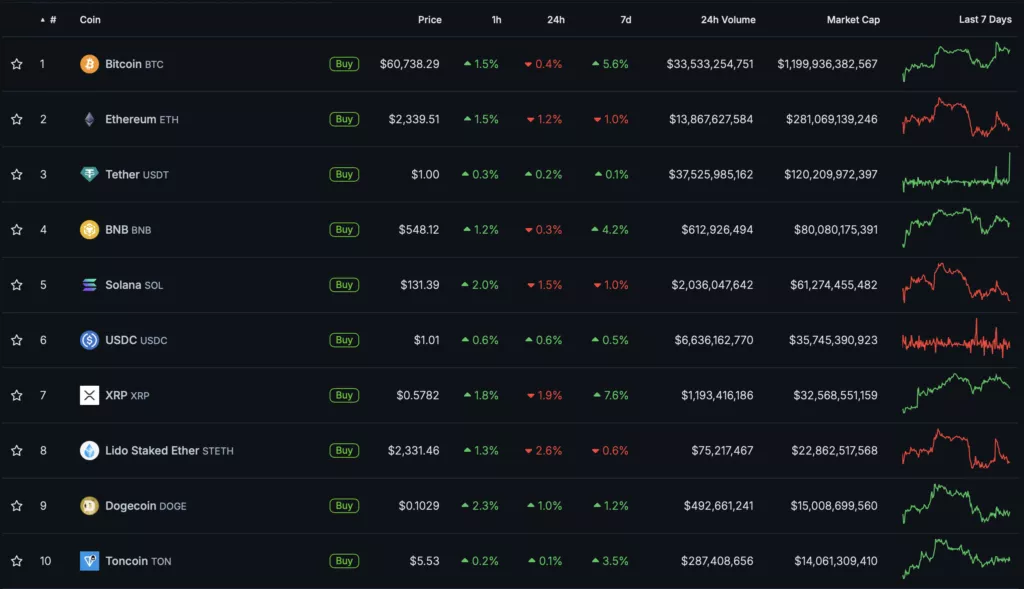
Task: Open the Lido Staked Ether coin link
Action: [152, 451]
